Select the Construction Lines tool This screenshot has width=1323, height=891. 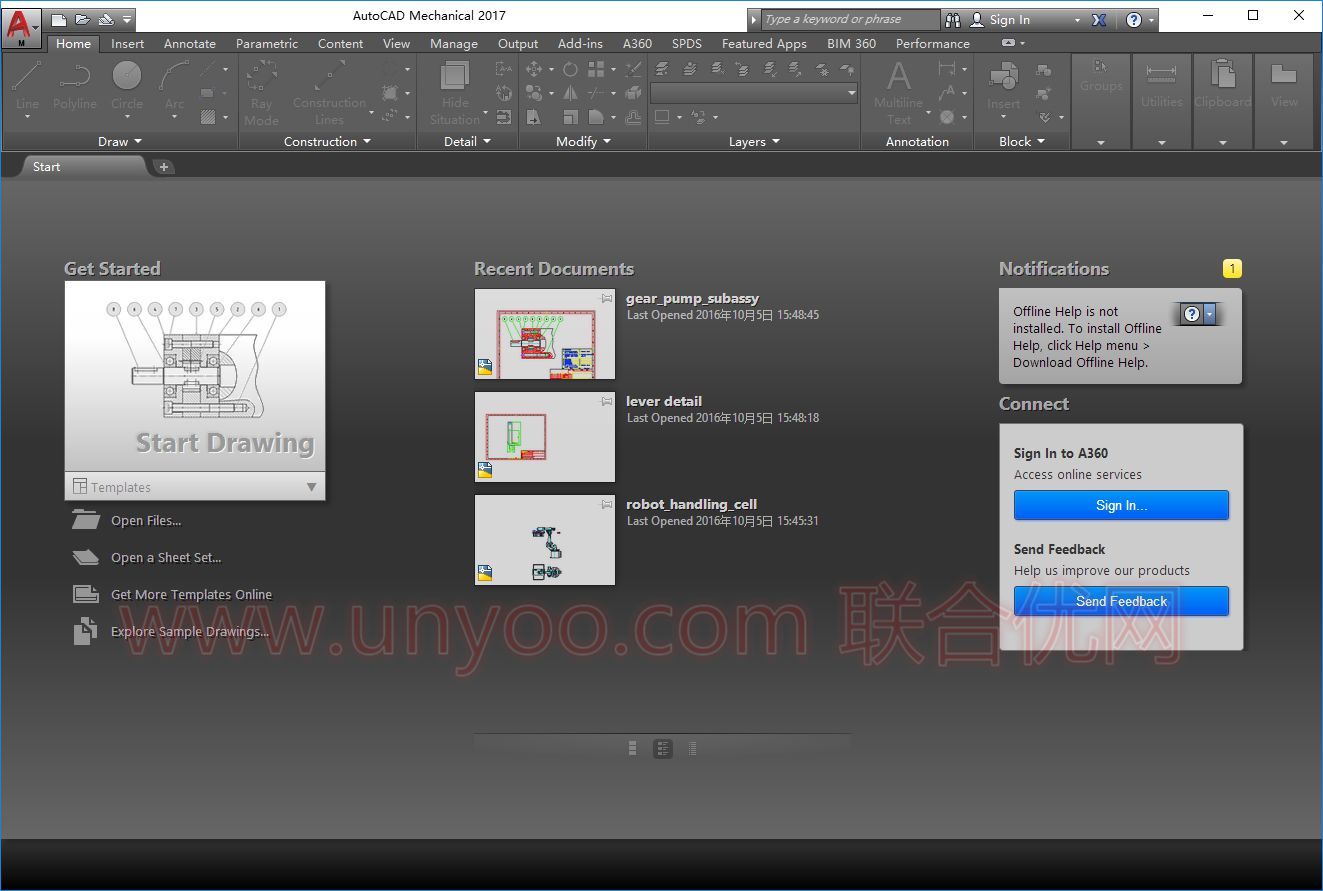pos(329,92)
